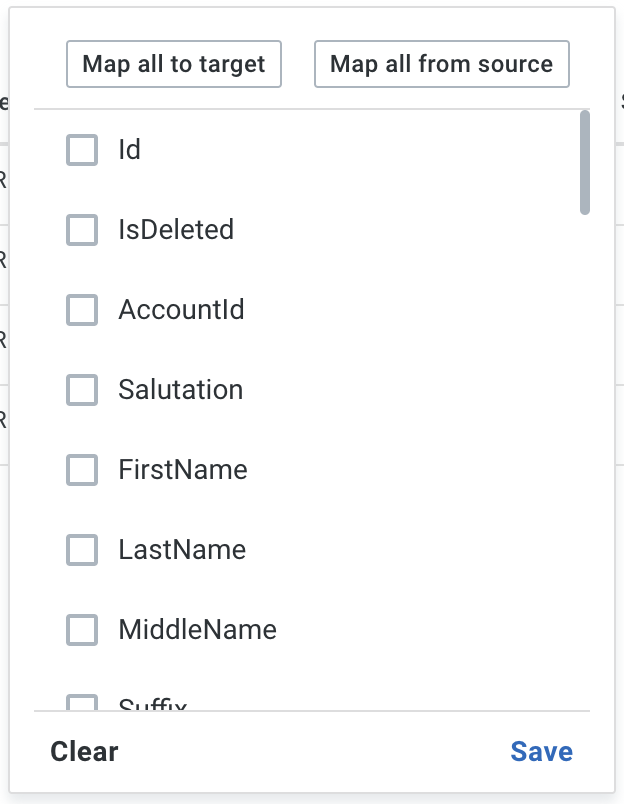
Task: Select the LastName field name text
Action: [x=182, y=550]
